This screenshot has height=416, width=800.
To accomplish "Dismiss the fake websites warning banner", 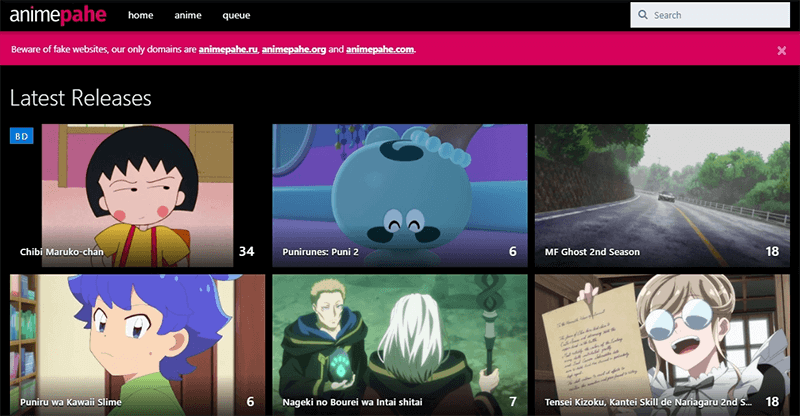I will [781, 50].
